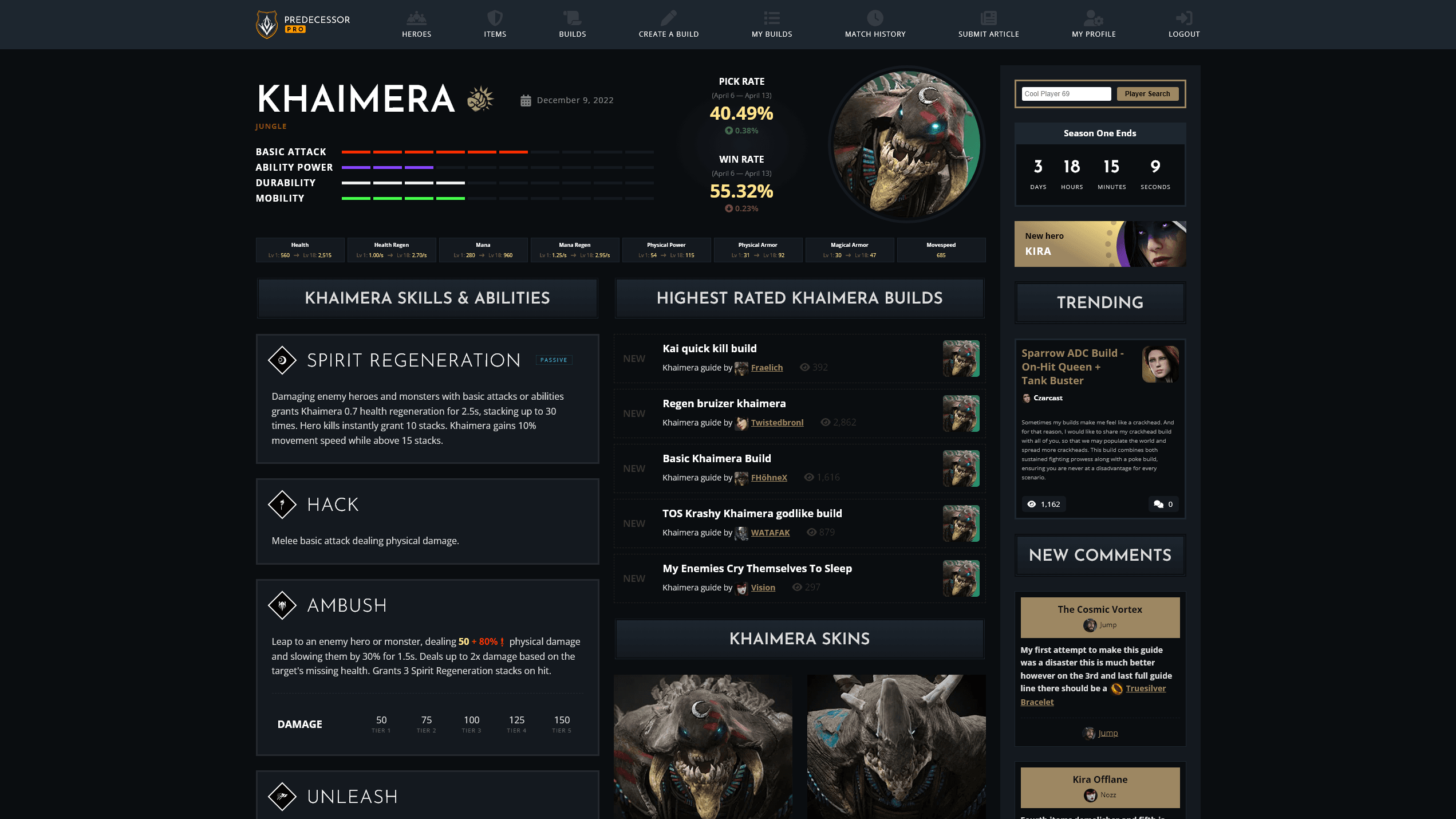Open the Builds scroll icon

(x=572, y=18)
